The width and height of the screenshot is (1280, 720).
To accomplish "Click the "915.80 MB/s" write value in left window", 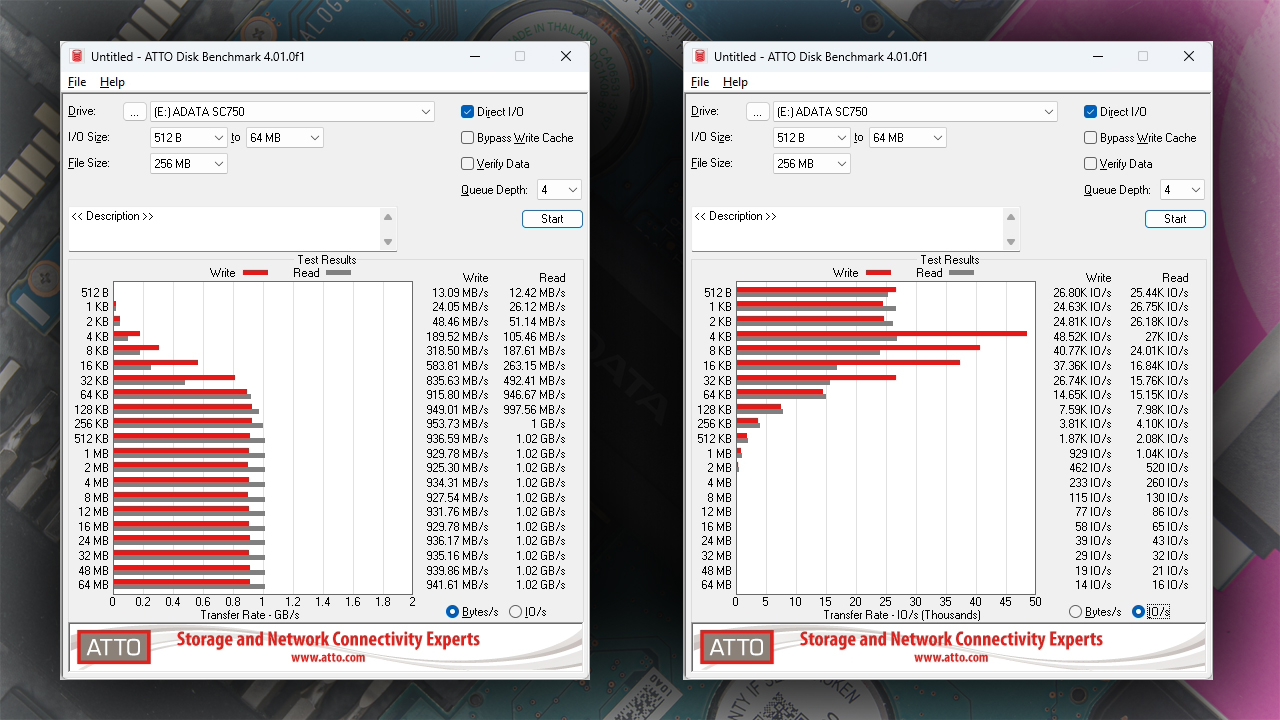I will point(456,395).
